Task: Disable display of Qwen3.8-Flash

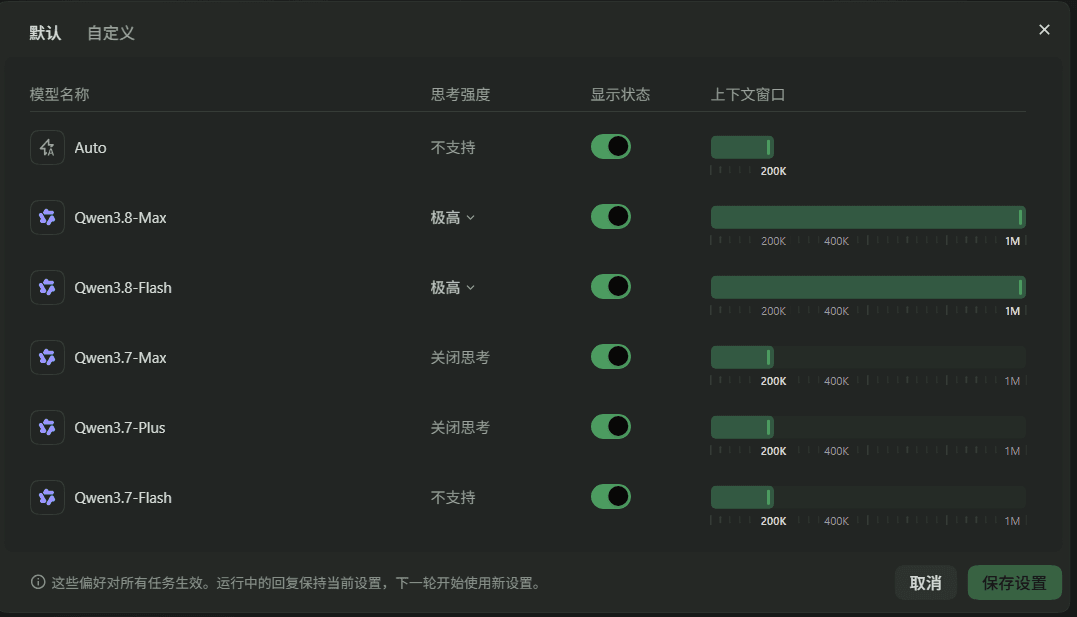Action: click(x=611, y=287)
